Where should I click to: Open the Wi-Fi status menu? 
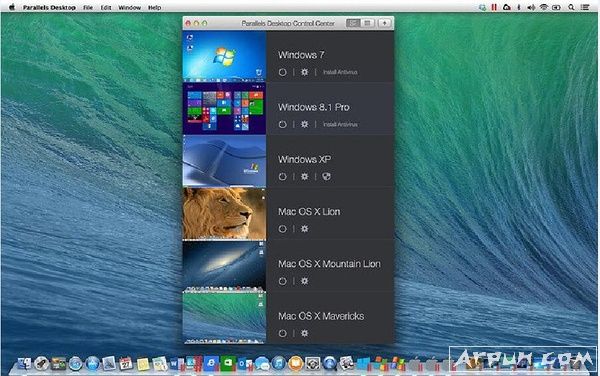point(544,7)
